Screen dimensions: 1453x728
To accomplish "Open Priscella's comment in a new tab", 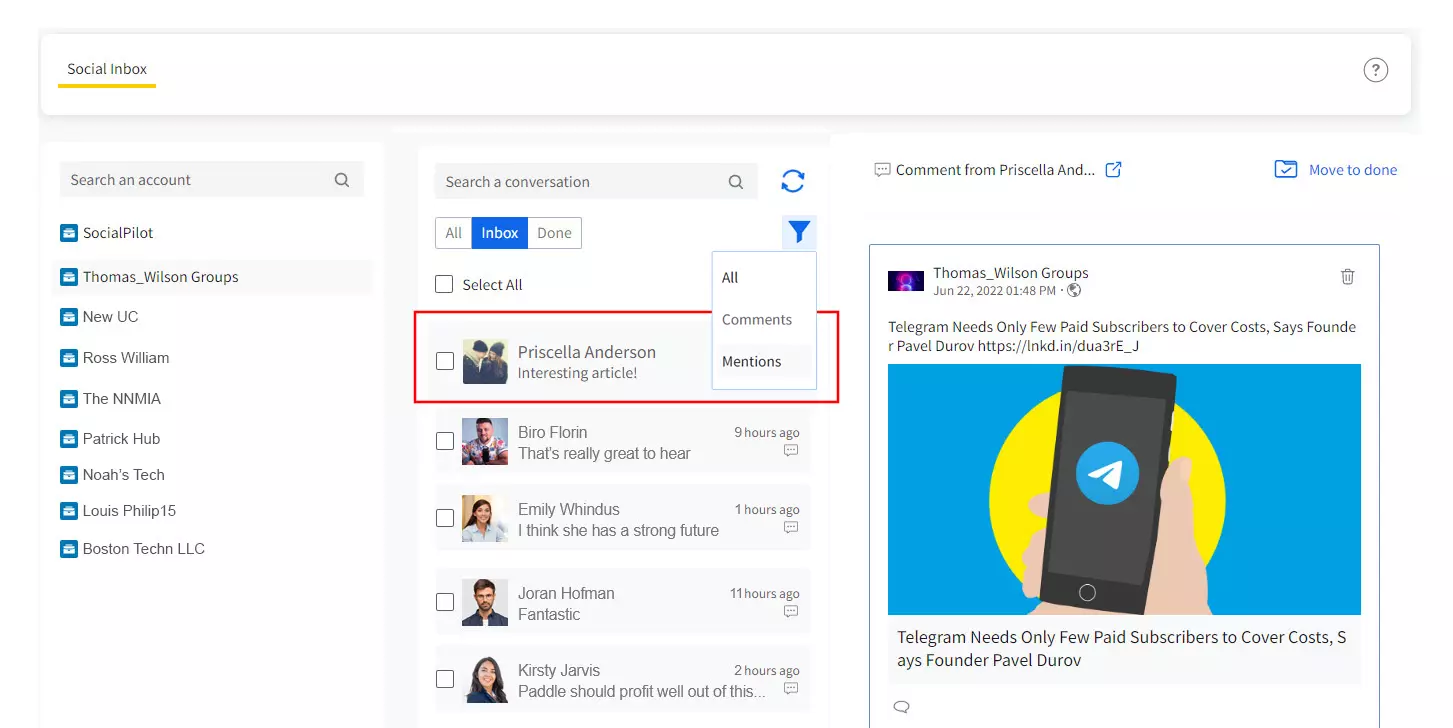I will pos(1113,169).
